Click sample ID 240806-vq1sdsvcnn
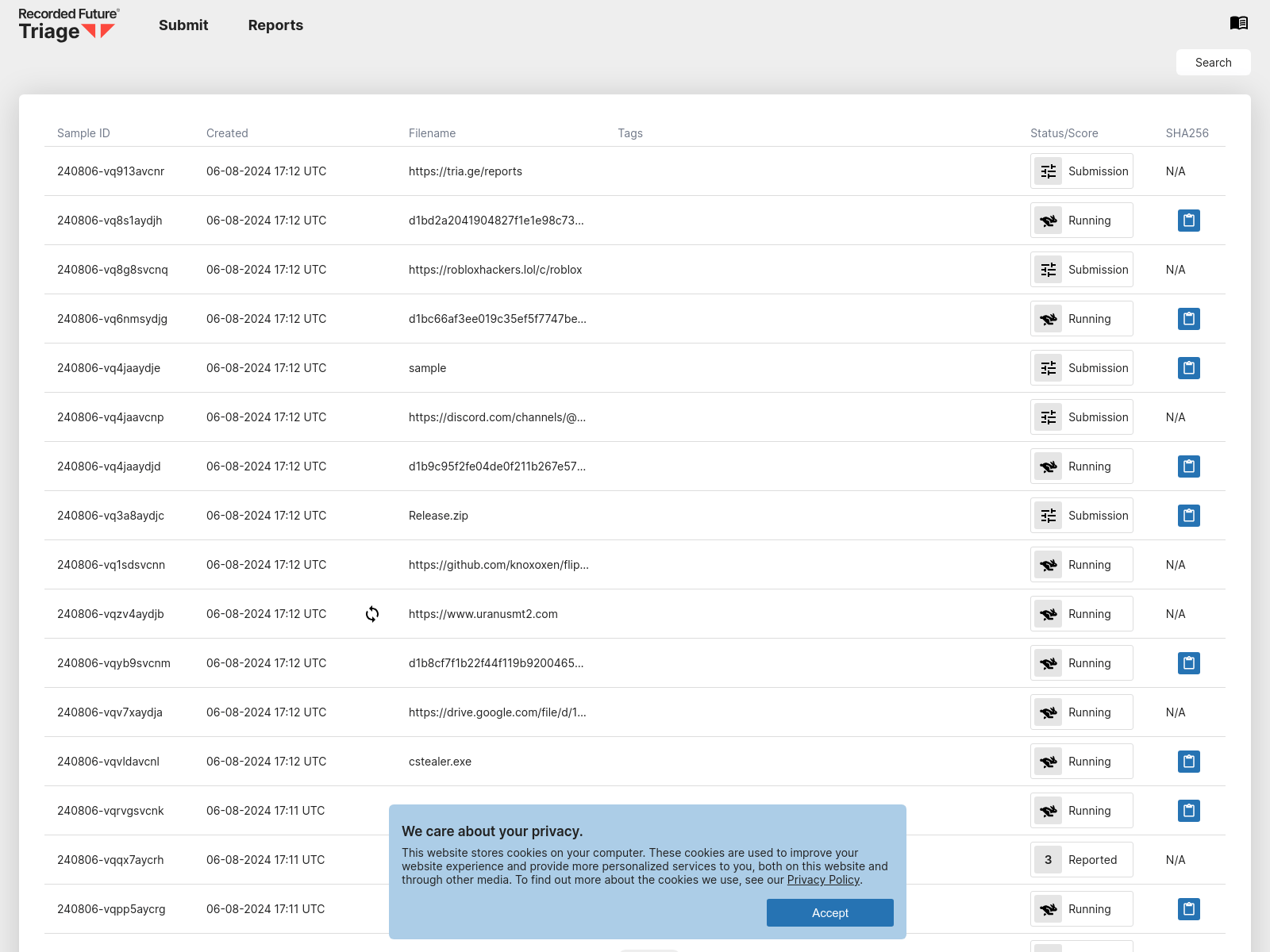Image resolution: width=1270 pixels, height=952 pixels. [x=111, y=565]
